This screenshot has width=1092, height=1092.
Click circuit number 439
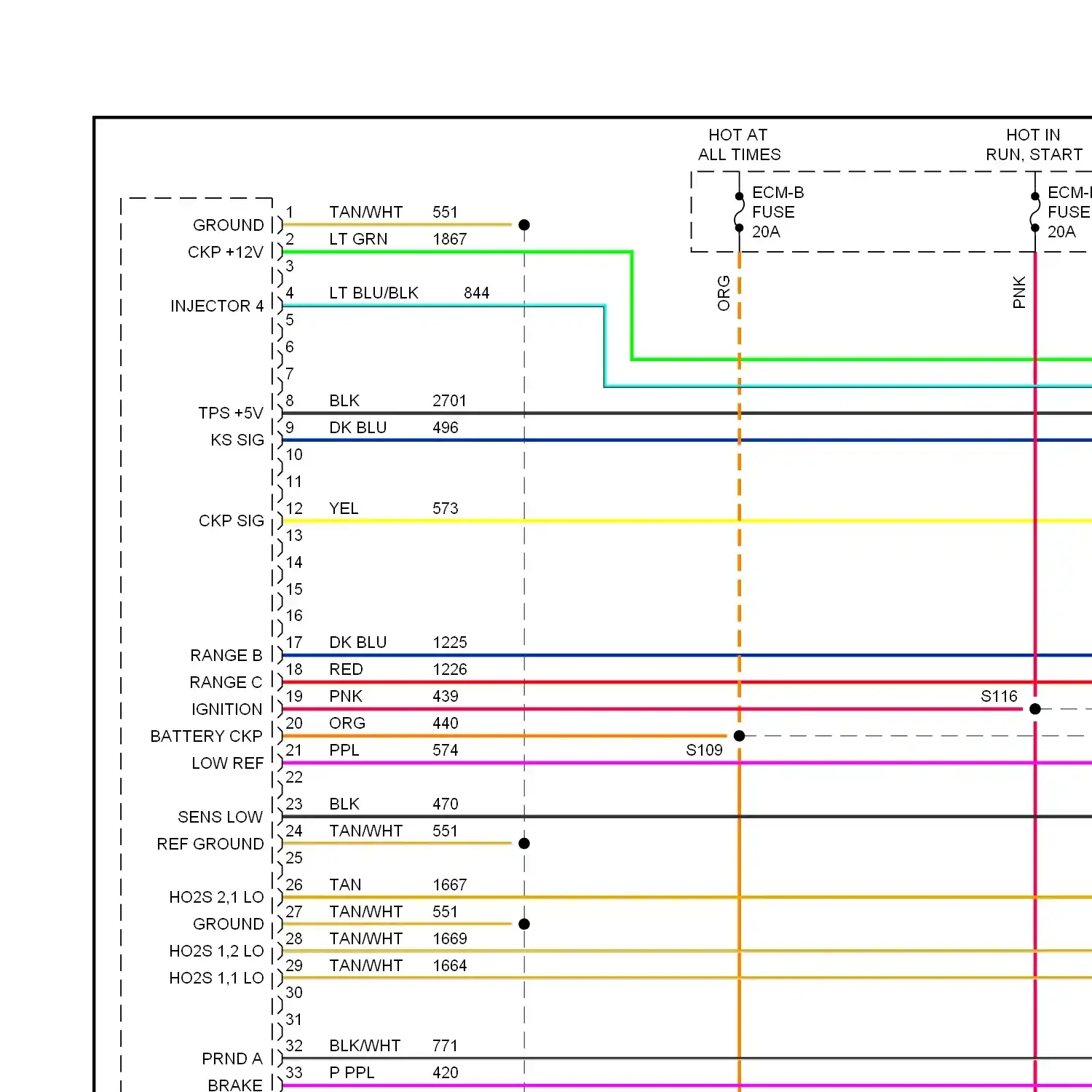[x=446, y=696]
